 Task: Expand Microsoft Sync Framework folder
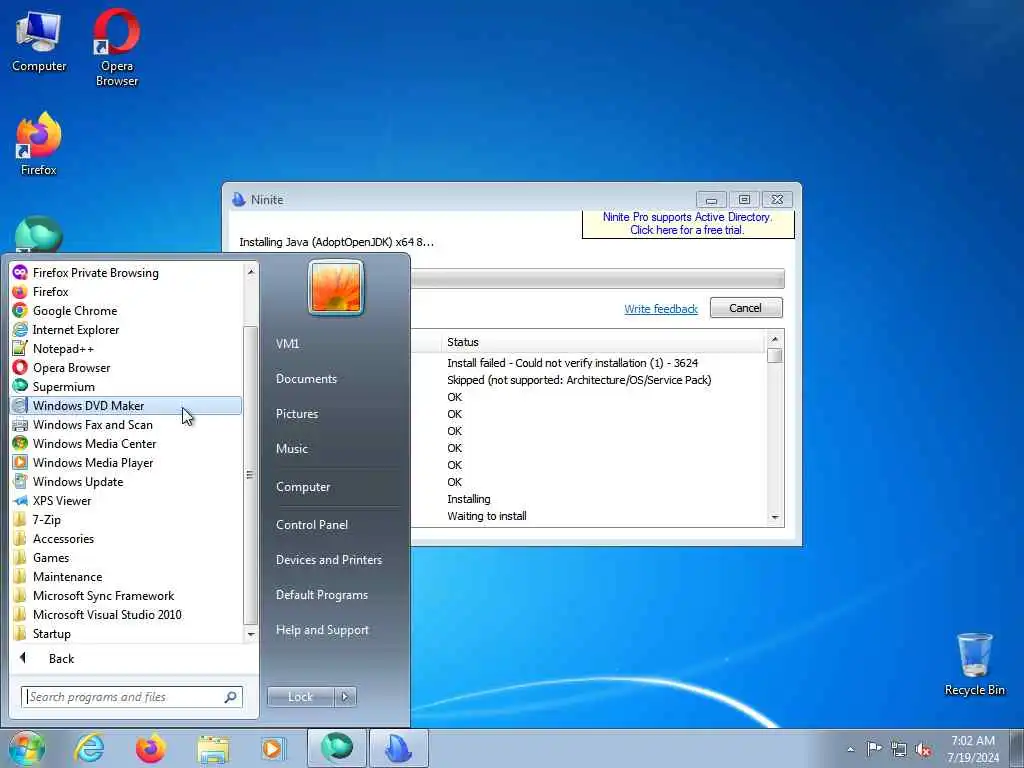[126, 596]
